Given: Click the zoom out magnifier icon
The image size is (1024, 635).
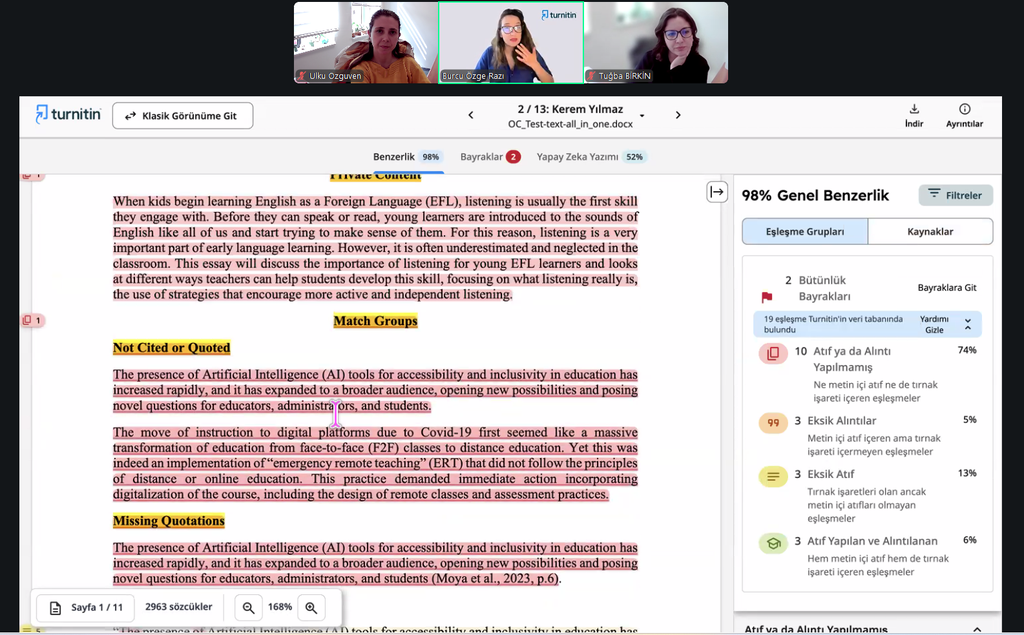Looking at the screenshot, I should click(248, 607).
